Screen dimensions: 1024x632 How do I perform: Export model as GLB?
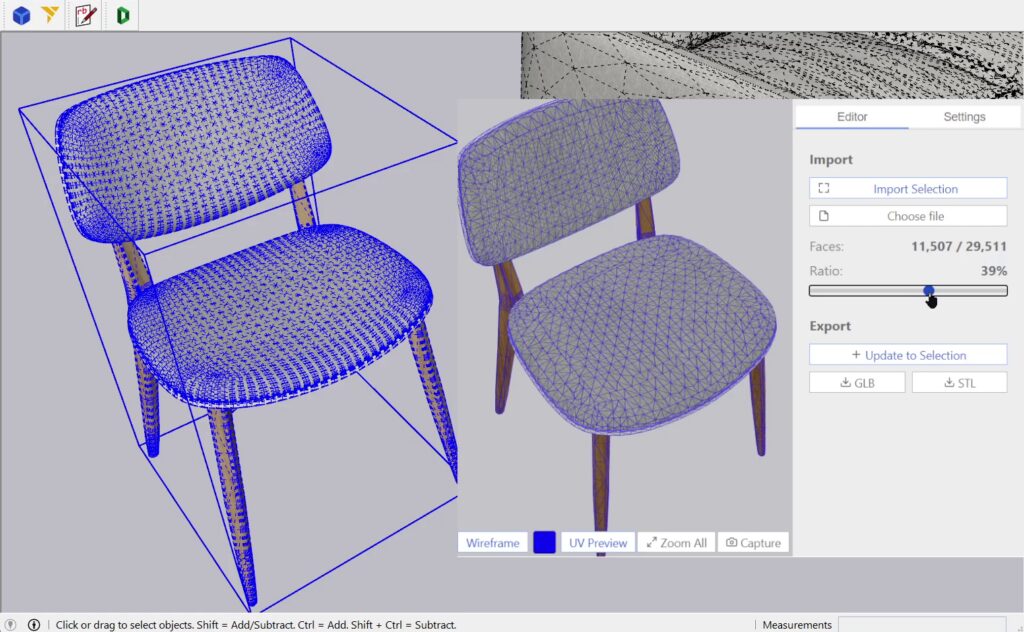coord(857,383)
